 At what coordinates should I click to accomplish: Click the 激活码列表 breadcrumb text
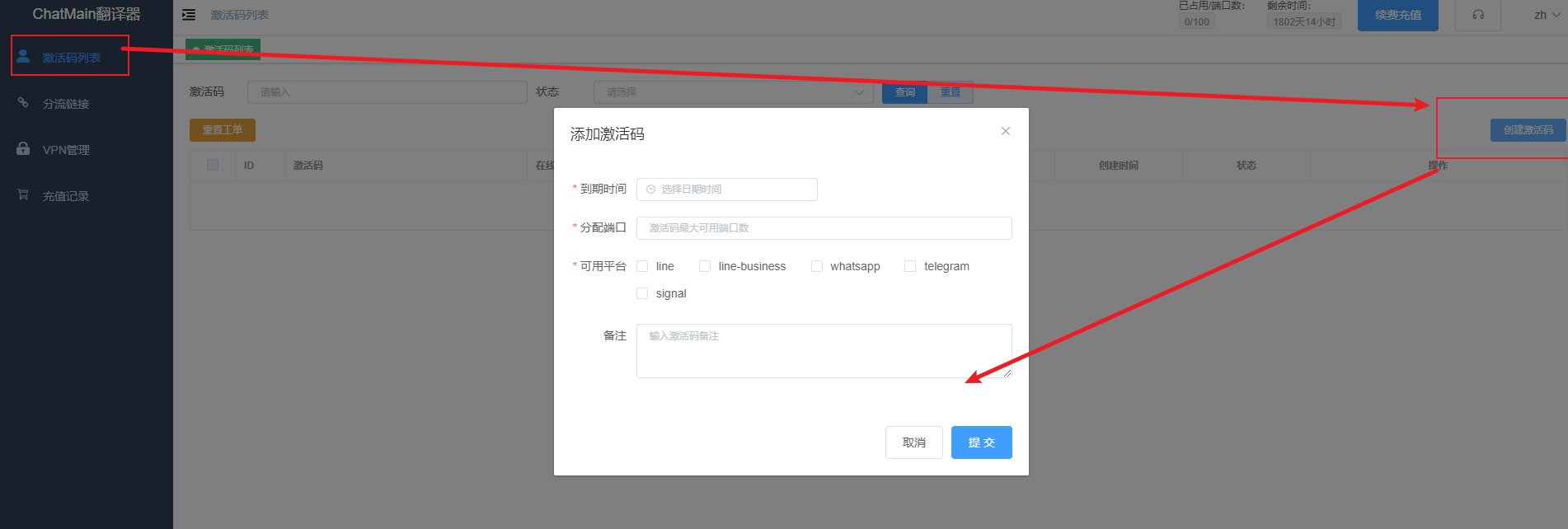(x=239, y=15)
